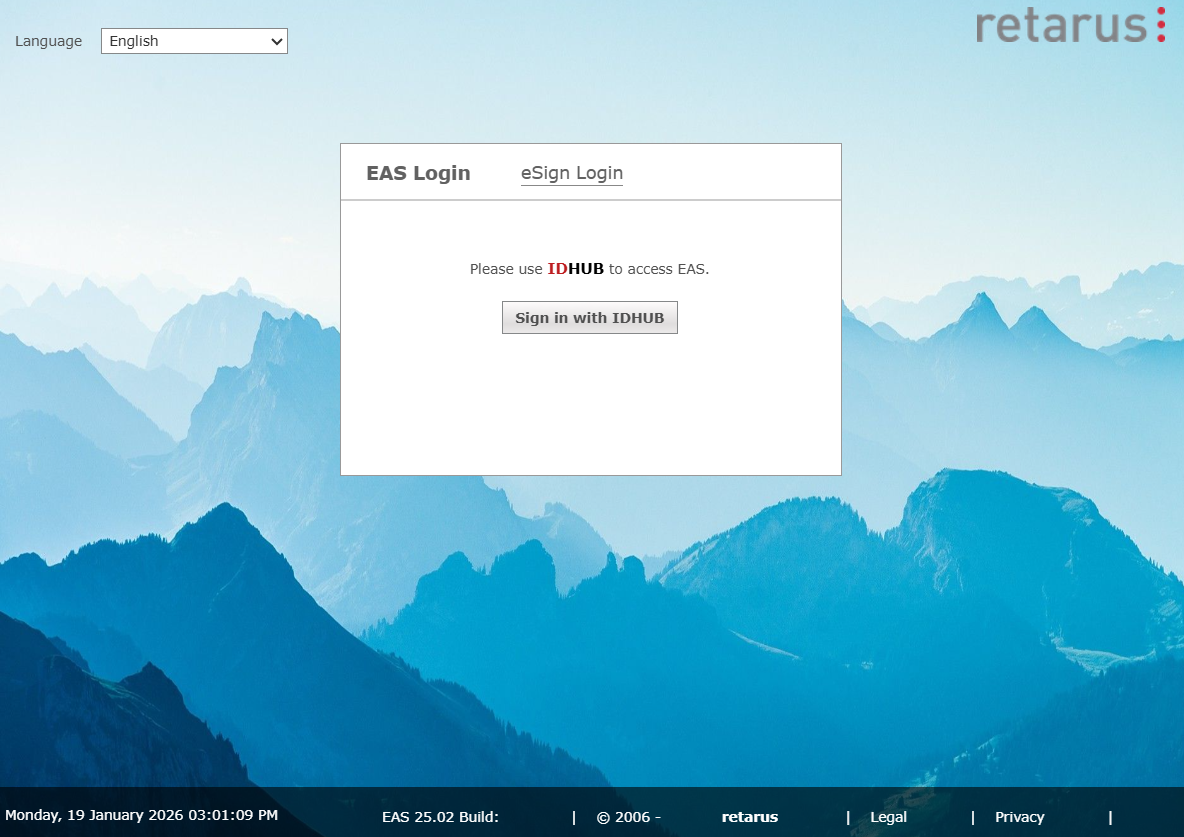Click the EAS 25.02 Build version text

440,817
